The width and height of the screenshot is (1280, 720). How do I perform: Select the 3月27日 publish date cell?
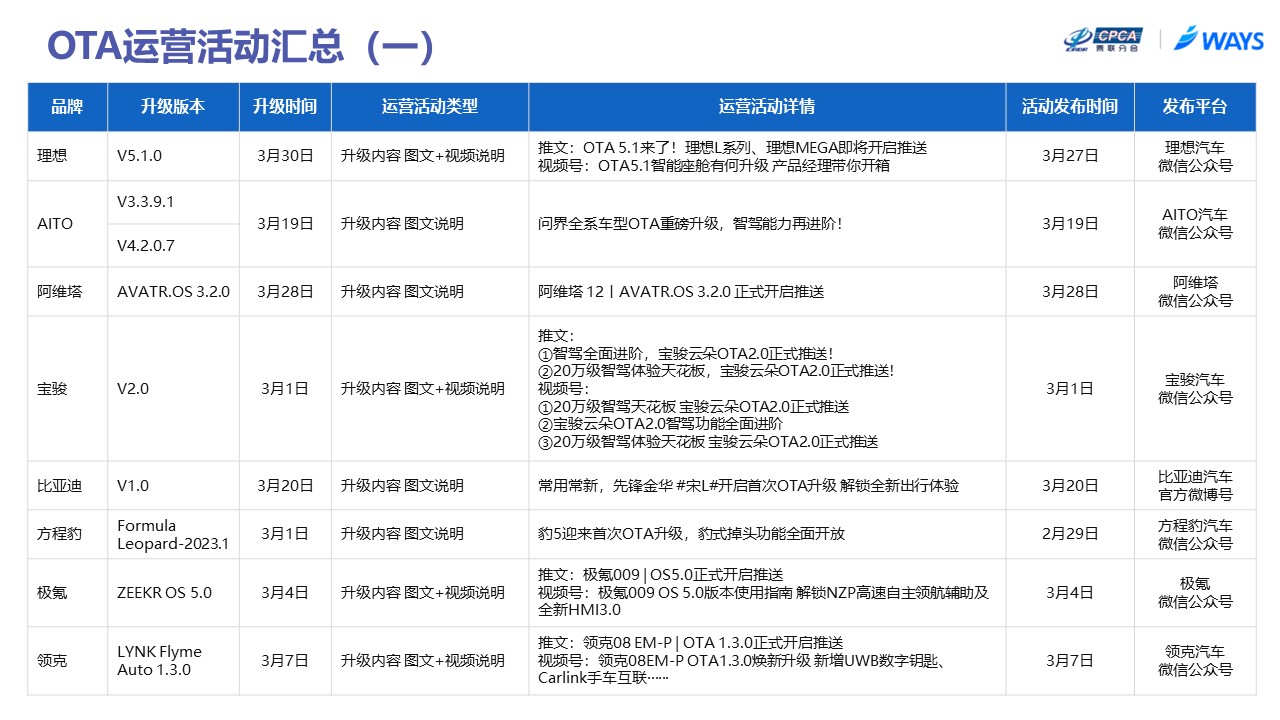(1070, 156)
